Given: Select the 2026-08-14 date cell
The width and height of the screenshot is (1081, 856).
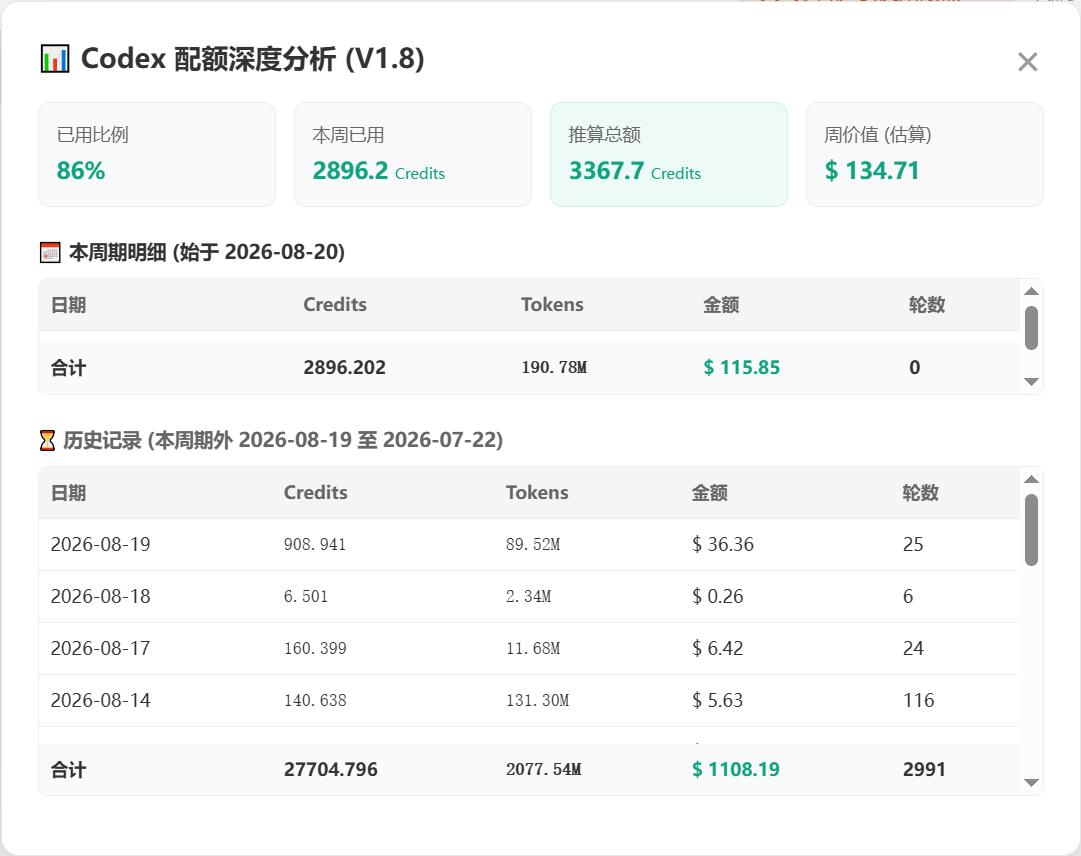Looking at the screenshot, I should (x=101, y=700).
